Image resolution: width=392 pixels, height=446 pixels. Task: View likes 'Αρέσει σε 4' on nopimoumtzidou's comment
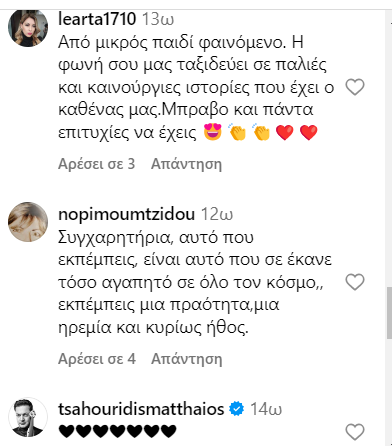pos(97,359)
